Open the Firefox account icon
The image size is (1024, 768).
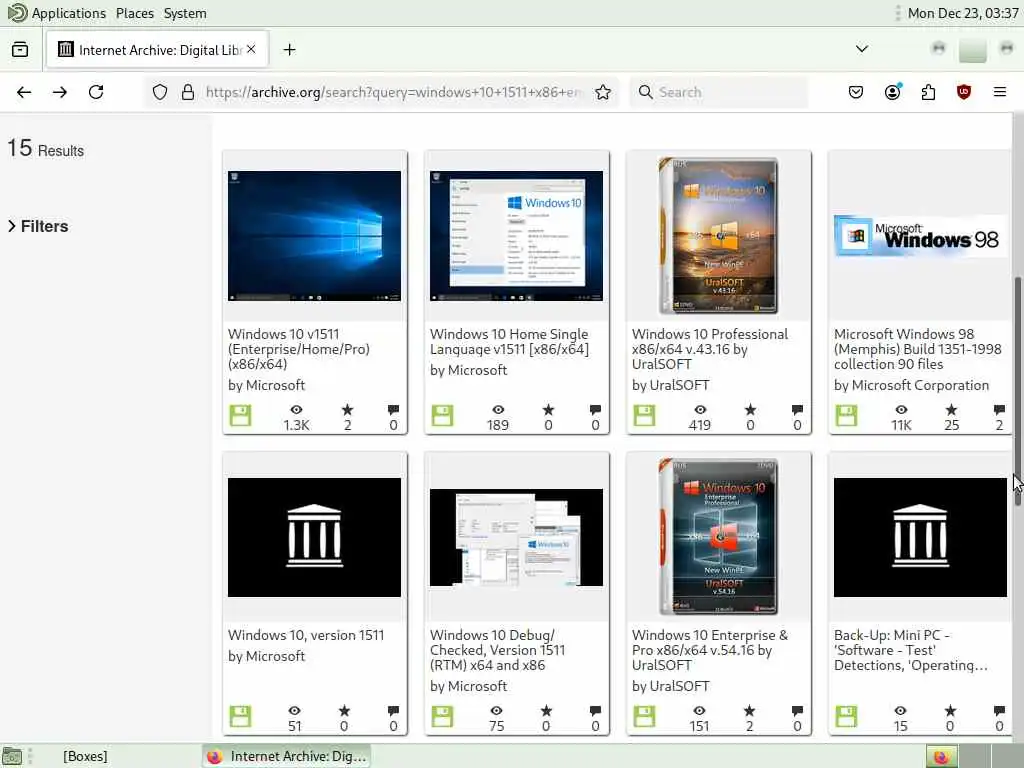pos(893,92)
